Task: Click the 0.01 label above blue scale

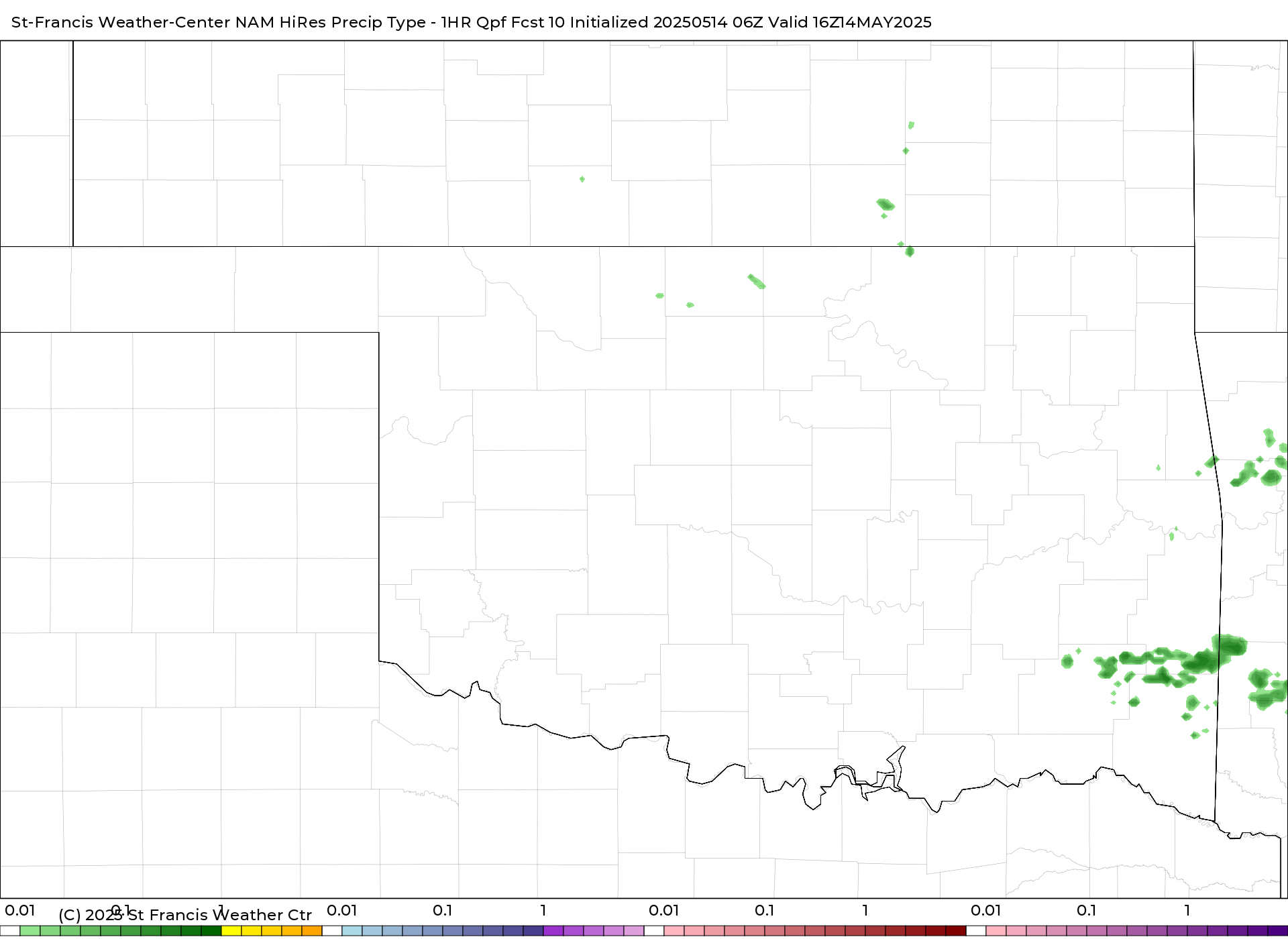Action: point(342,911)
